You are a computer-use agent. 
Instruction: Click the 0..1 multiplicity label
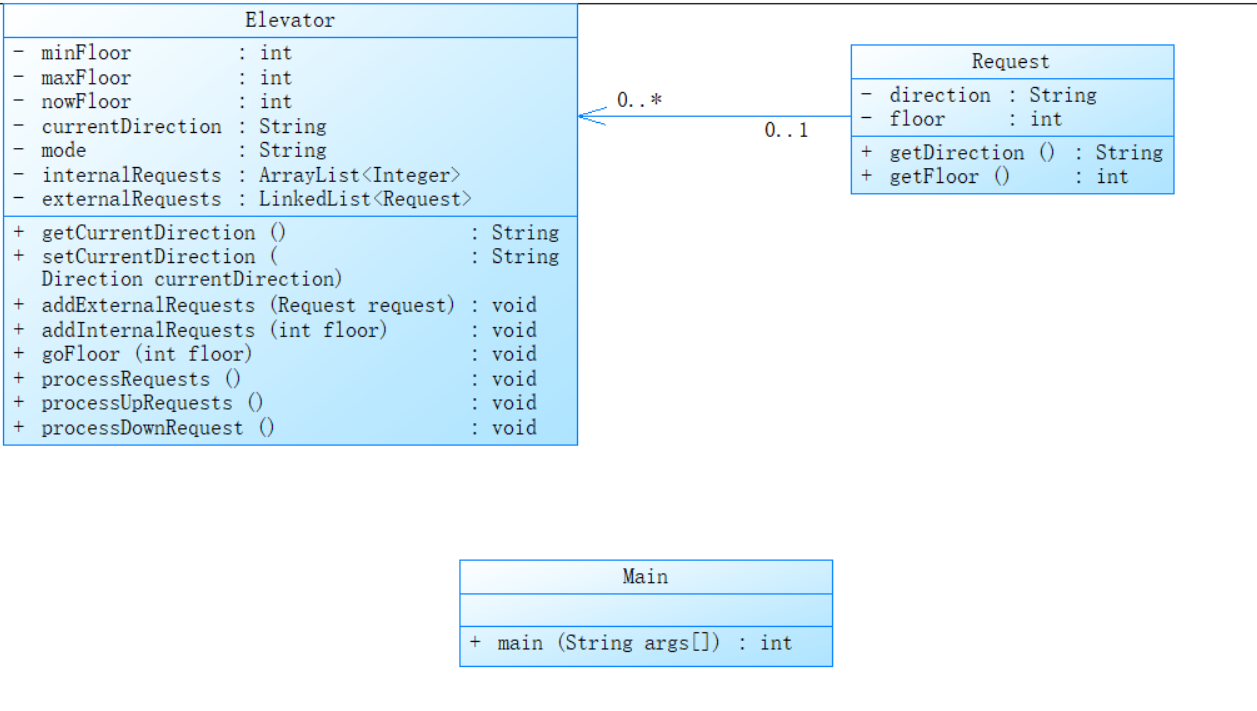786,131
